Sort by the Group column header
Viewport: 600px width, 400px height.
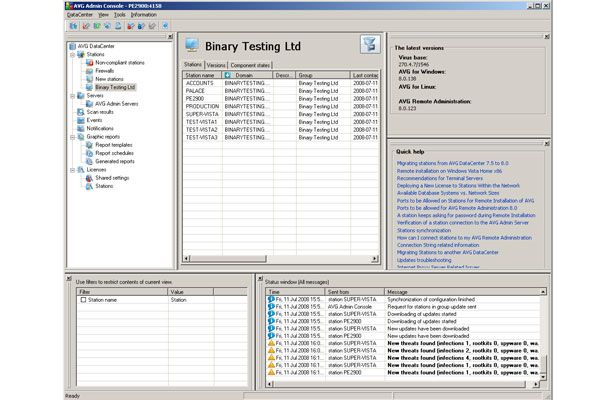point(323,75)
